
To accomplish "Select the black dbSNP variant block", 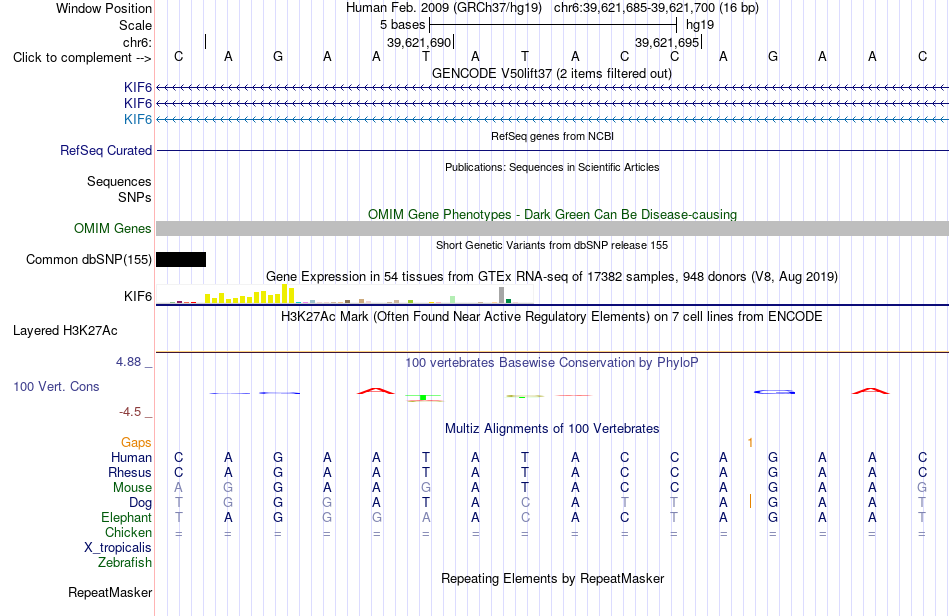I will [181, 259].
